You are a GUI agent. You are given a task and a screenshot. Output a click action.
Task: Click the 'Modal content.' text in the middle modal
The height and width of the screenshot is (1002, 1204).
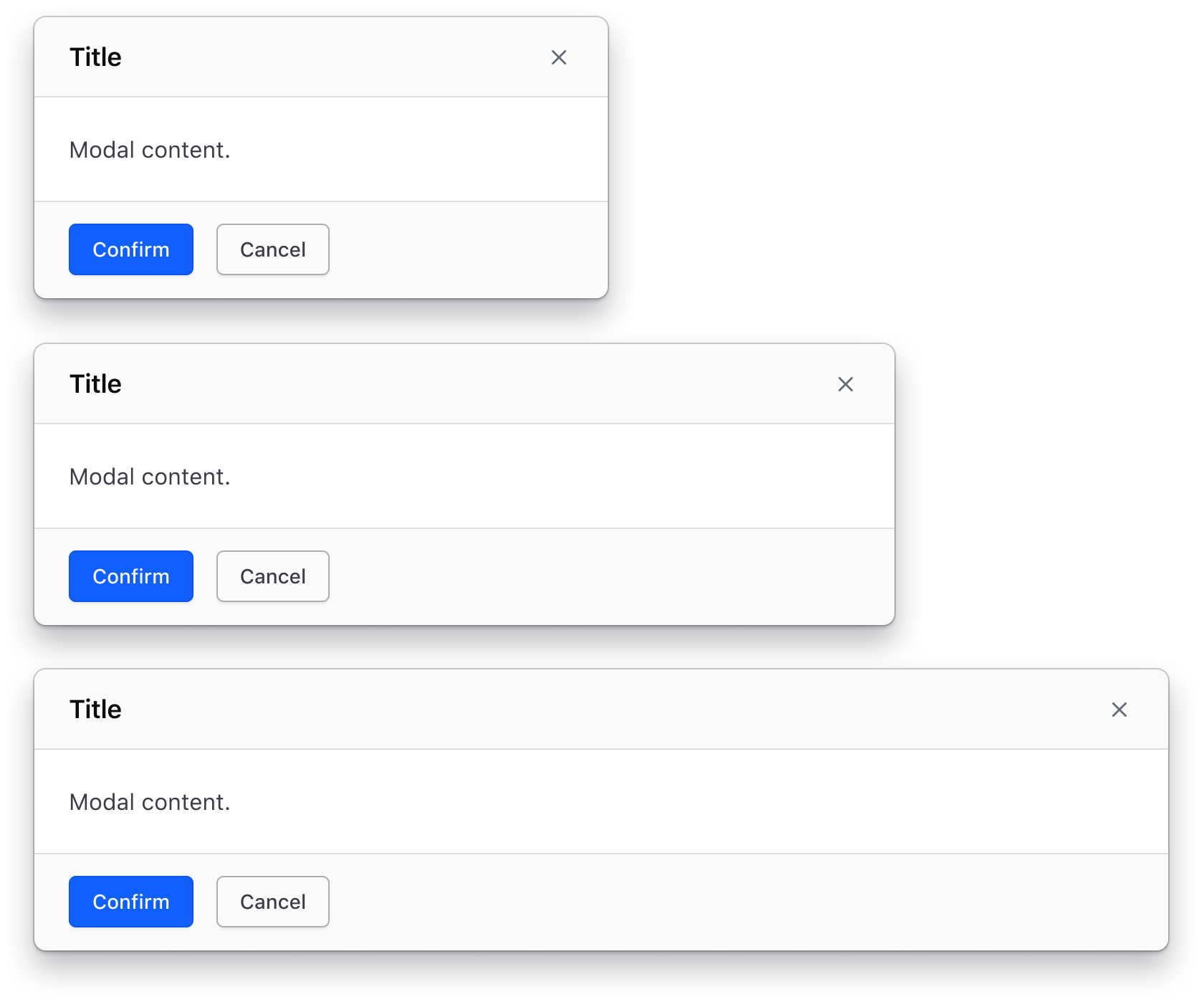tap(150, 477)
